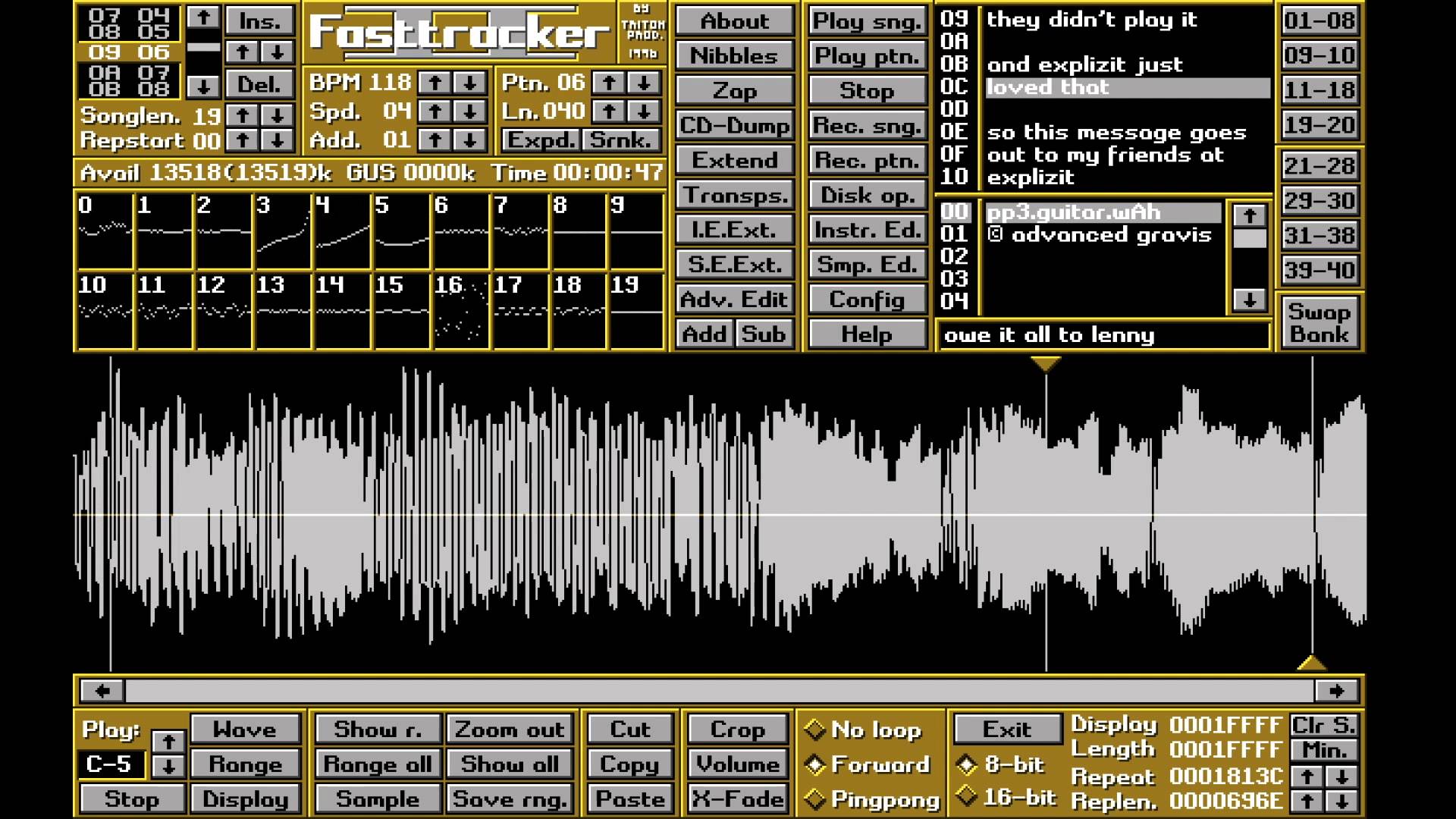
Task: Click sample scrollbar left arrow
Action: (x=102, y=691)
